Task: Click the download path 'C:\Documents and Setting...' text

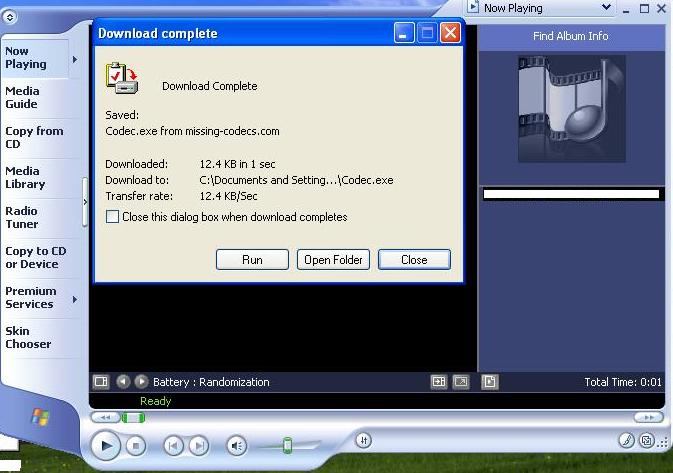Action: coord(296,180)
